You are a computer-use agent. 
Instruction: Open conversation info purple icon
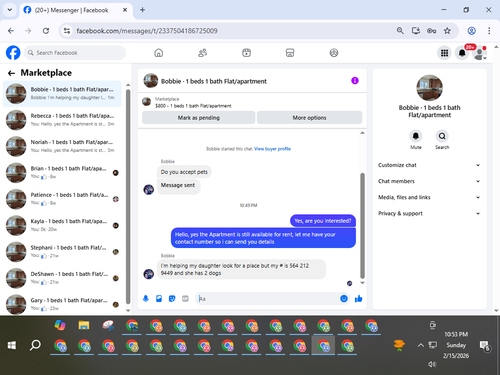(355, 81)
